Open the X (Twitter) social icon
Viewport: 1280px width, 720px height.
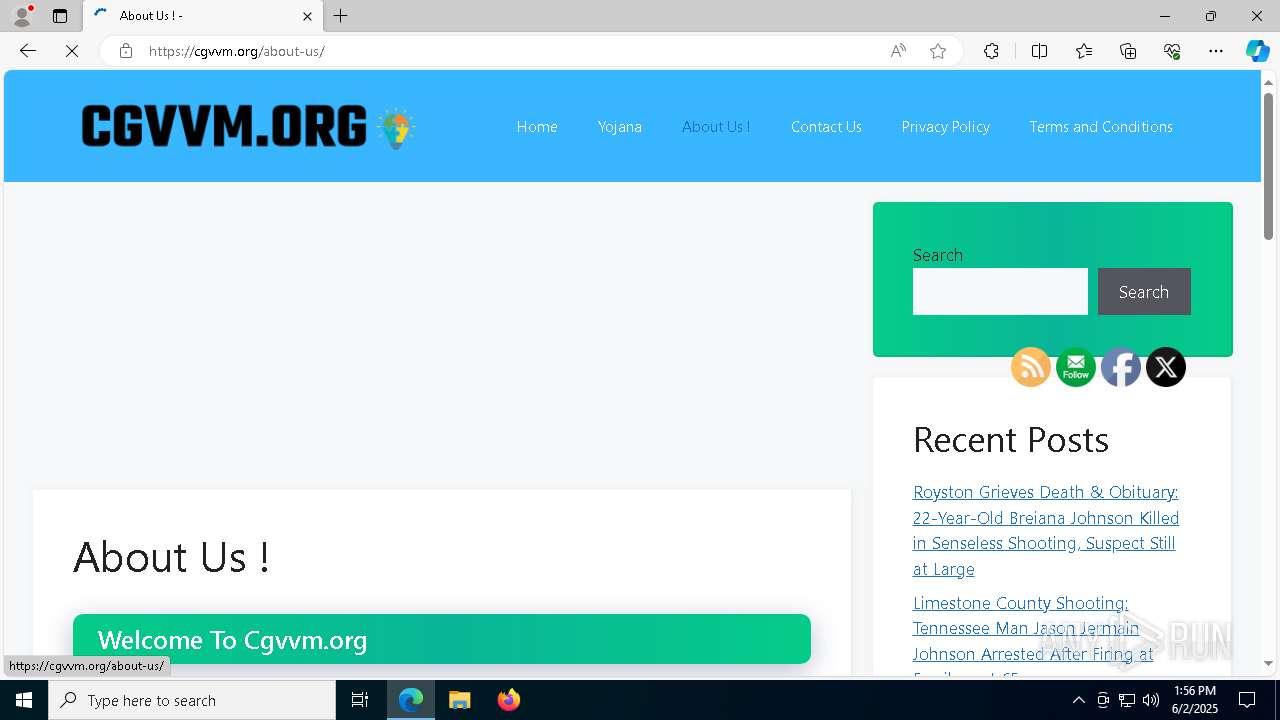1166,367
